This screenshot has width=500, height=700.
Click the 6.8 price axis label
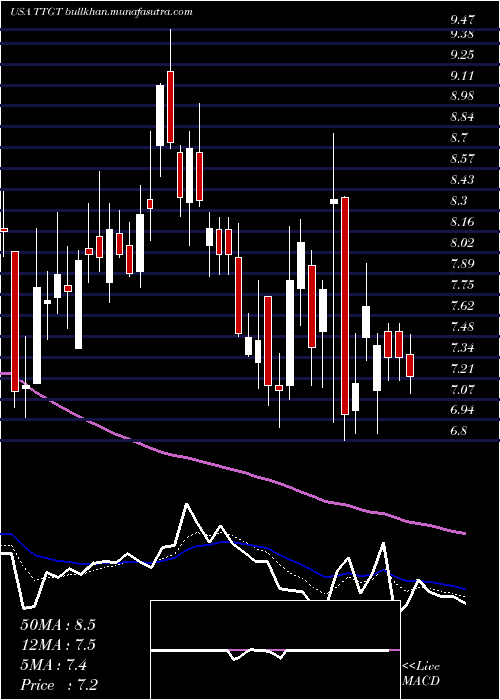pos(459,431)
